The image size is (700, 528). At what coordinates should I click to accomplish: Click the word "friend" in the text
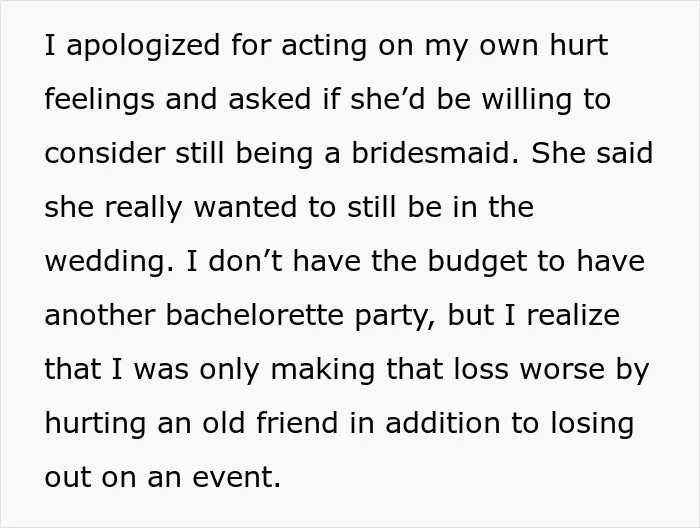297,423
